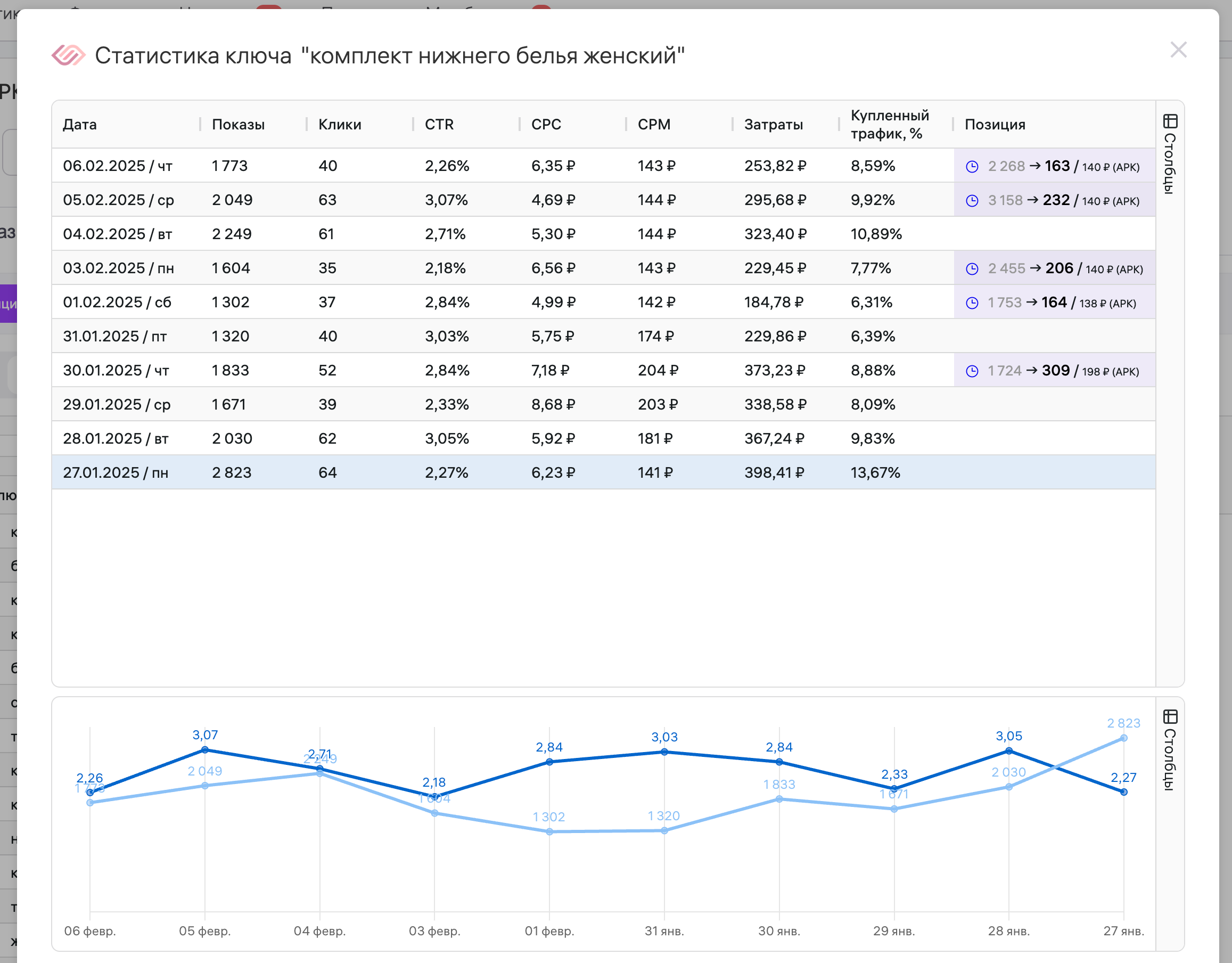Click the 2 823 impressions chart point
The height and width of the screenshot is (963, 1232).
[1123, 738]
